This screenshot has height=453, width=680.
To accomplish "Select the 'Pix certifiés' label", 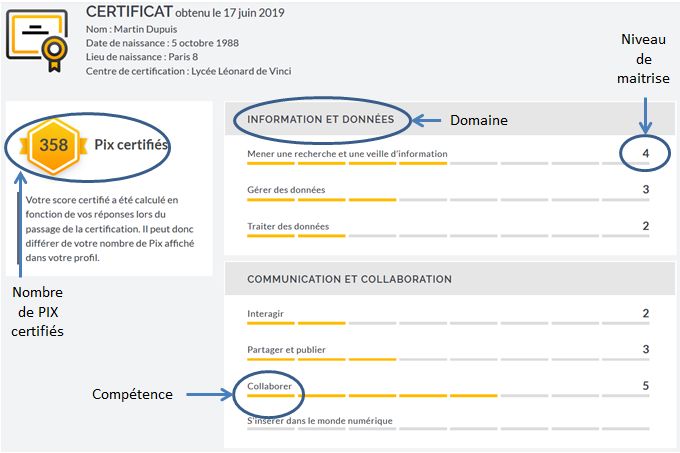I will tap(131, 145).
